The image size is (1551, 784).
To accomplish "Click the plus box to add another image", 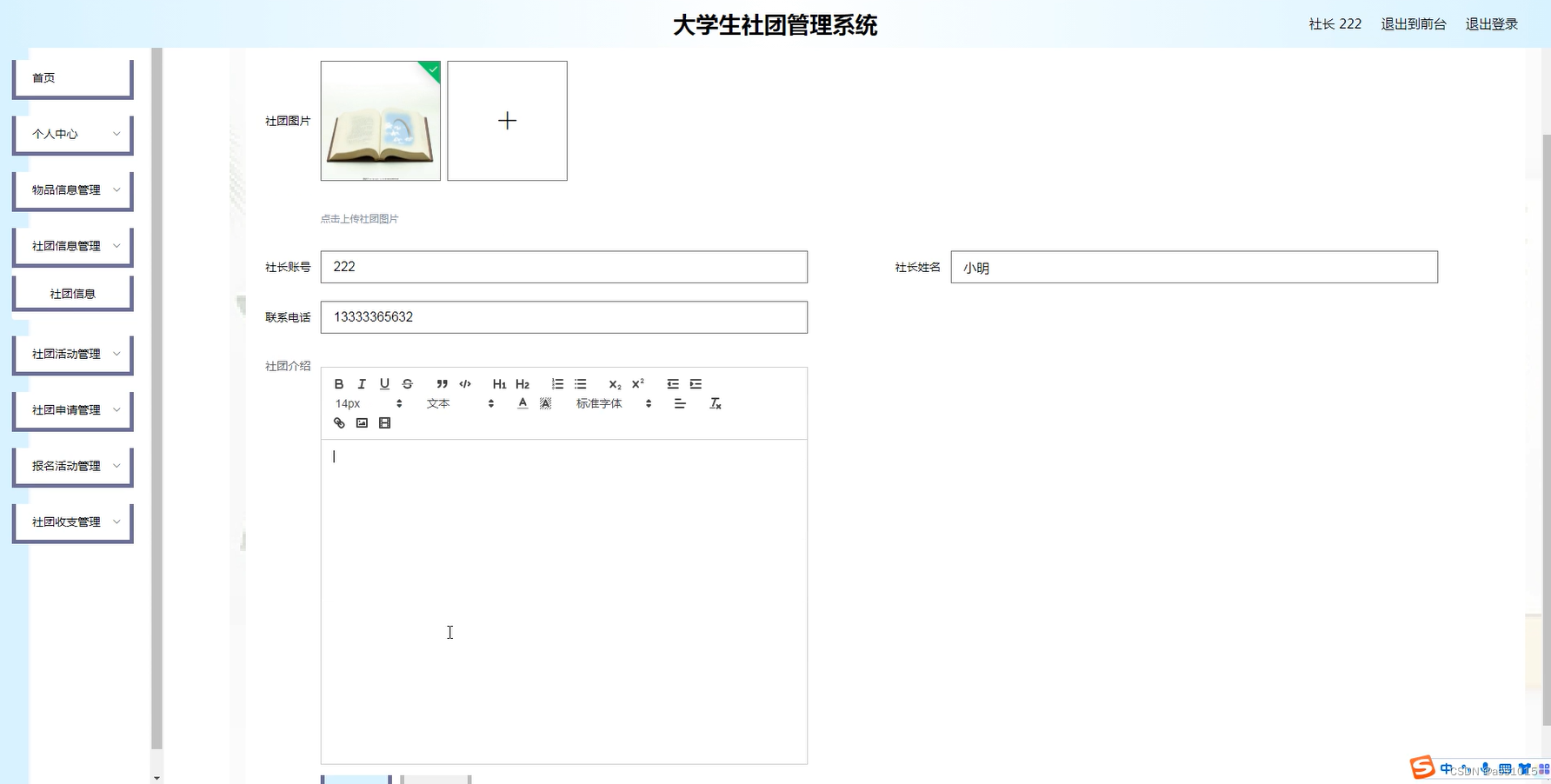I will (x=507, y=121).
